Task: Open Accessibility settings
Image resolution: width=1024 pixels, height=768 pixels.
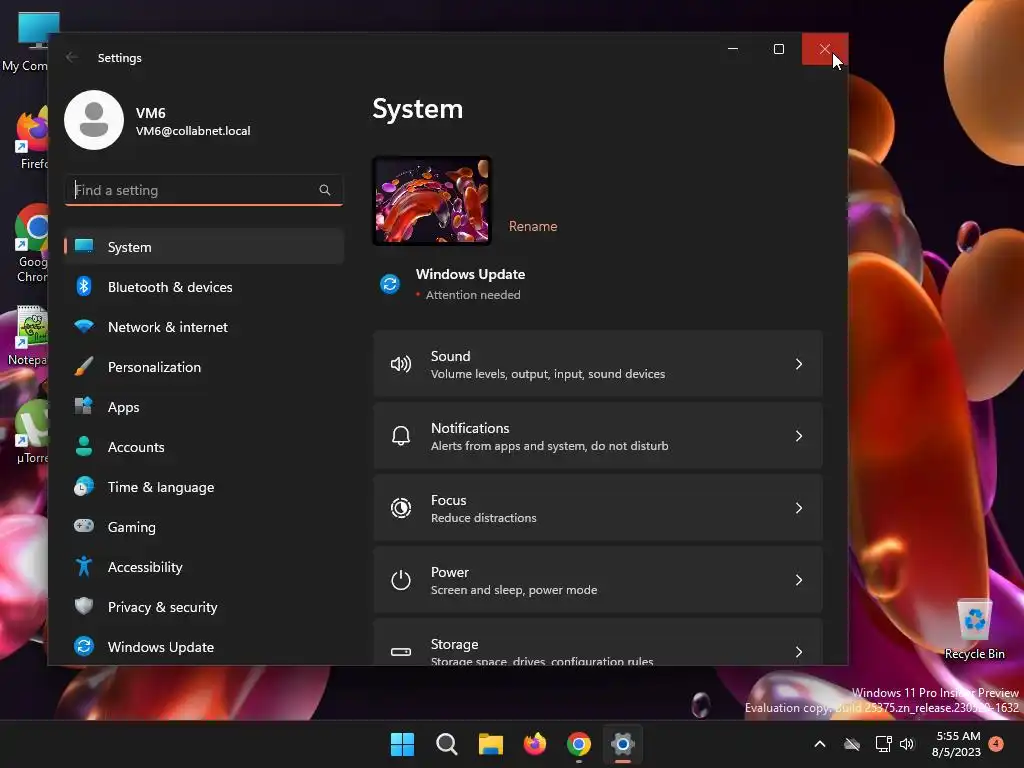Action: (204, 567)
